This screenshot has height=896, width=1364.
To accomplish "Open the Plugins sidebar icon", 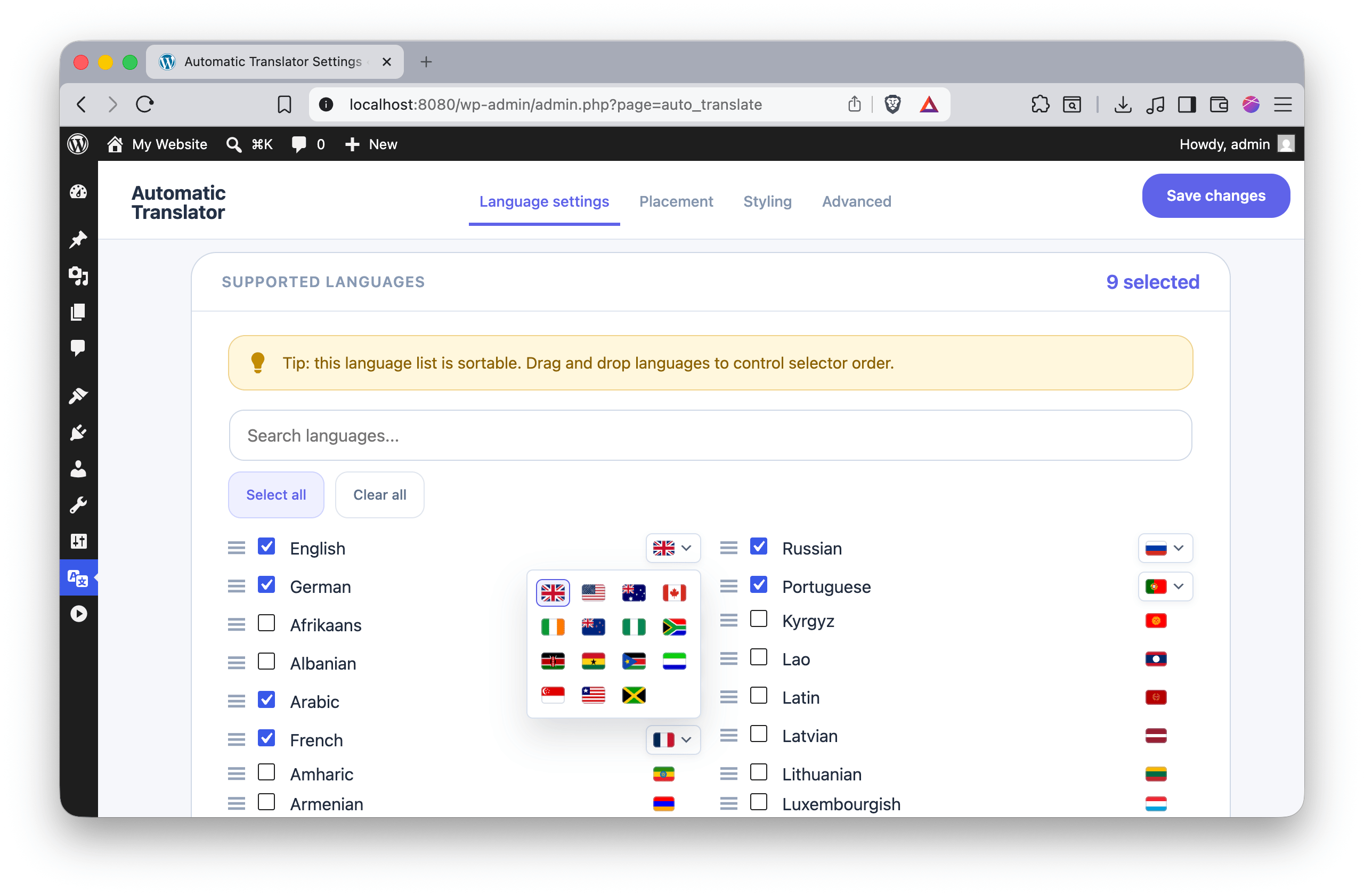I will click(x=78, y=433).
